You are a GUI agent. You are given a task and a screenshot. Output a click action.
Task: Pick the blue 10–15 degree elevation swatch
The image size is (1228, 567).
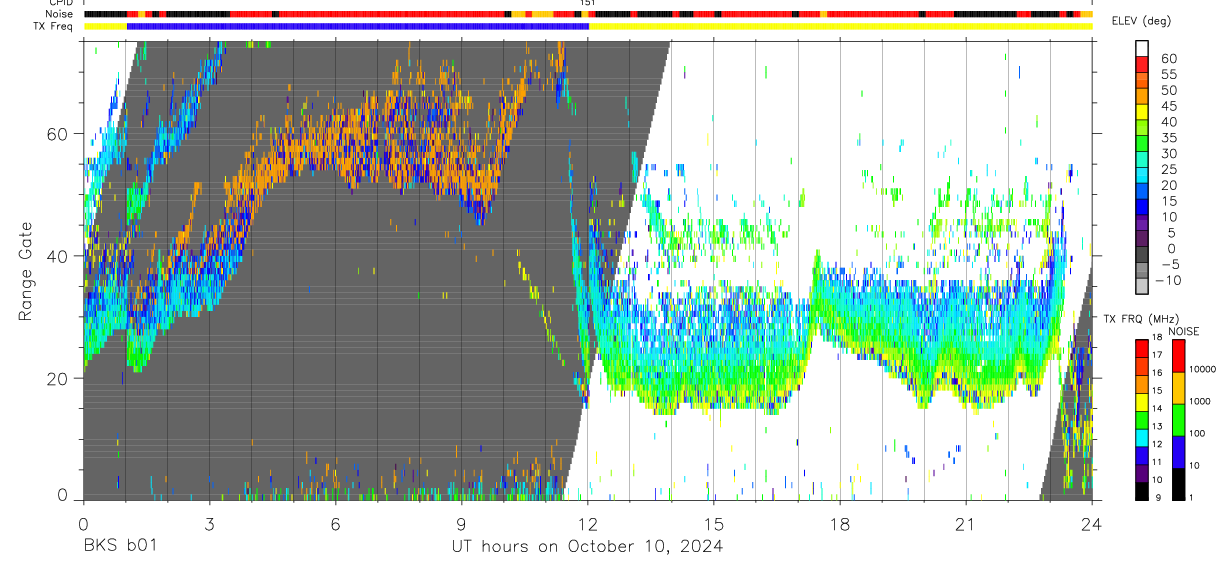tap(1141, 209)
